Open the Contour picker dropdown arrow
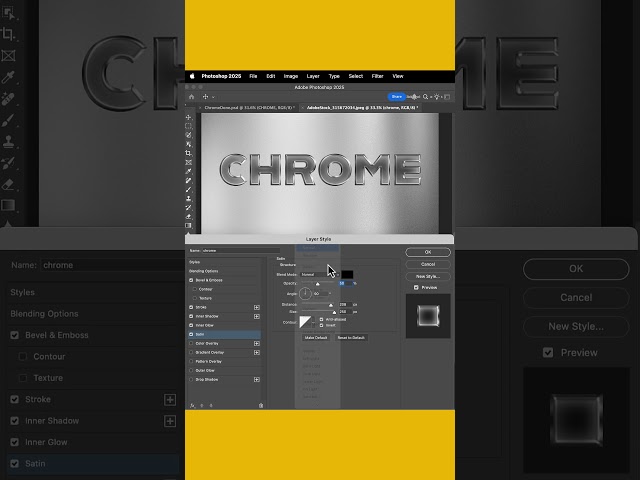The height and width of the screenshot is (480, 640). 313,322
